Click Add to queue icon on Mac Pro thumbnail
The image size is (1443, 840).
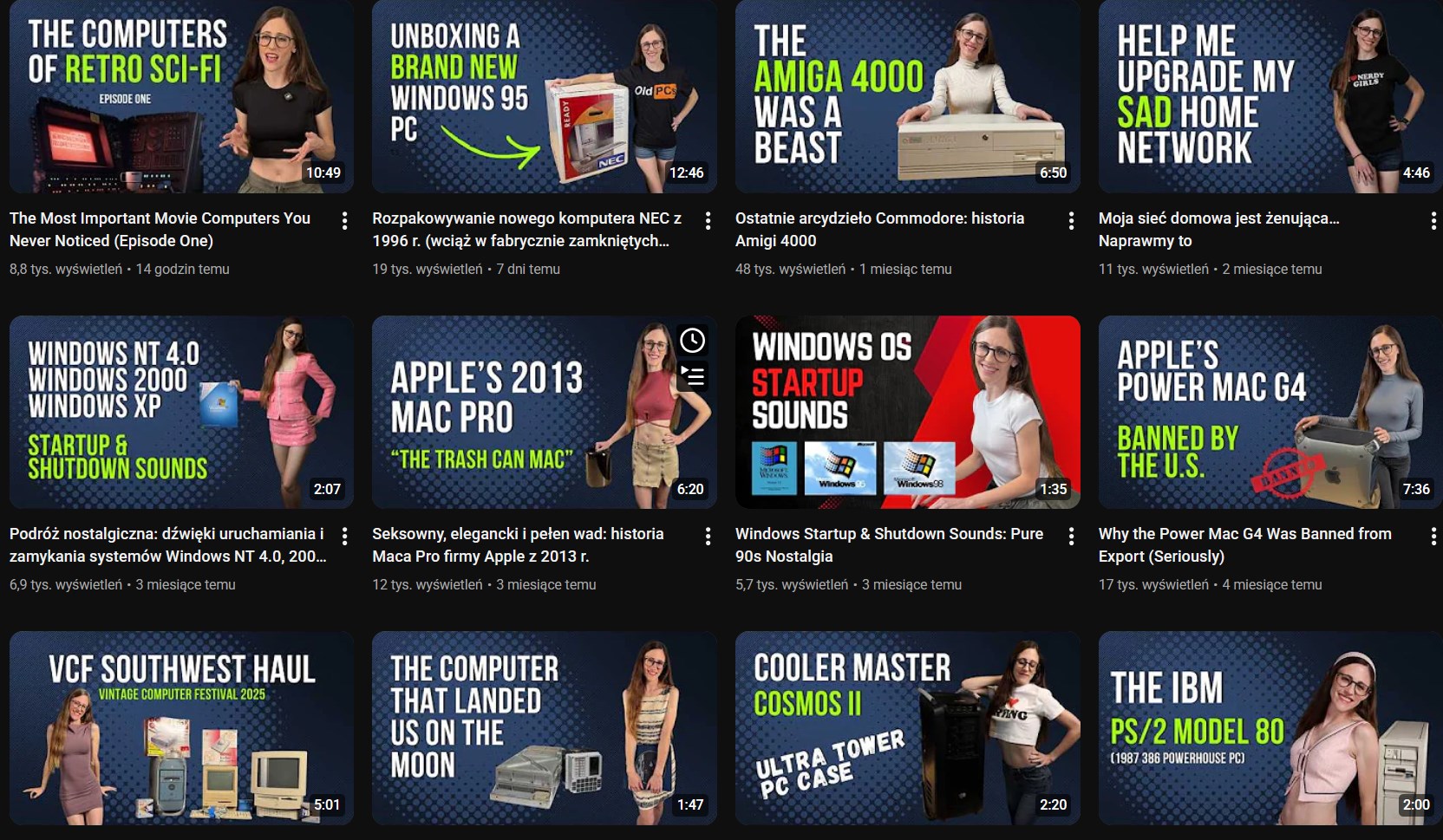tap(692, 376)
